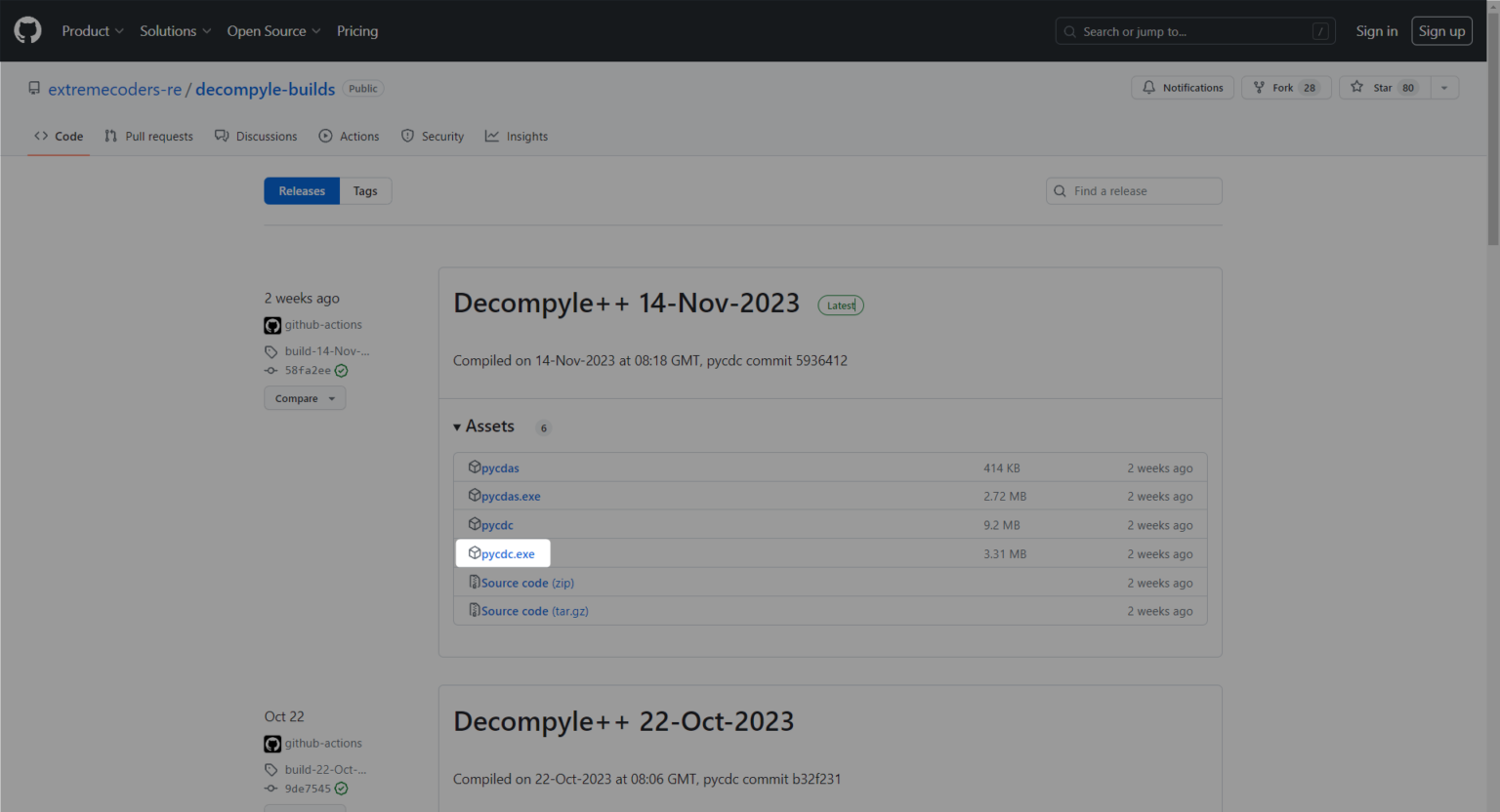
Task: Click the page's vertical scrollbar
Action: [x=1492, y=390]
